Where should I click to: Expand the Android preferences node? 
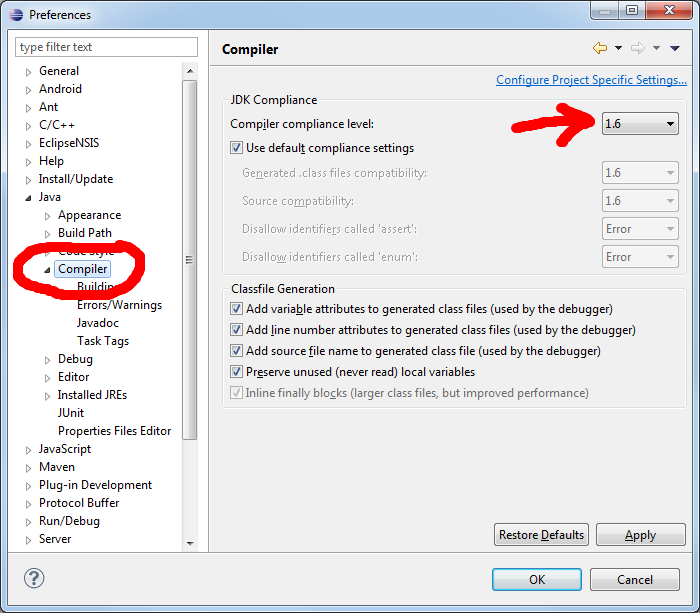click(29, 90)
